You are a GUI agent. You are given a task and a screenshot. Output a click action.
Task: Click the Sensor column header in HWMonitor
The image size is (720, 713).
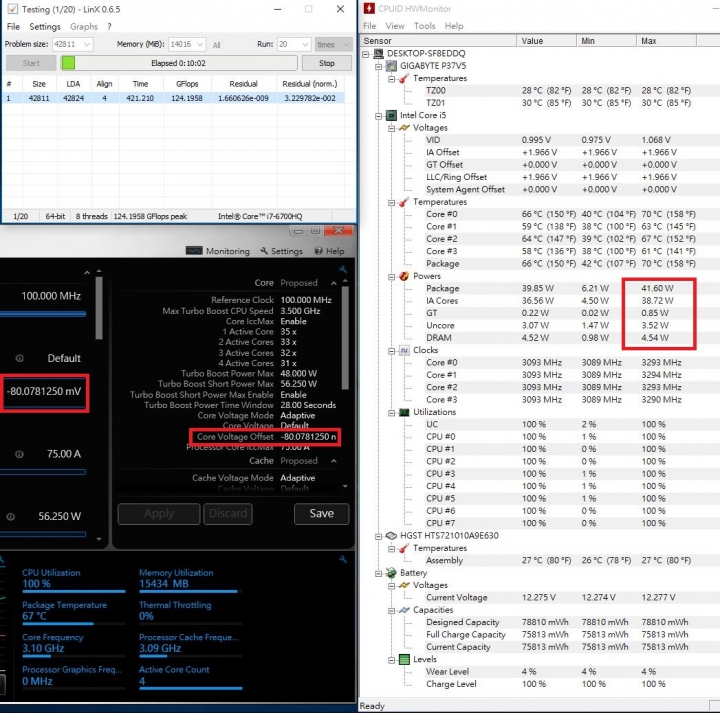click(439, 41)
